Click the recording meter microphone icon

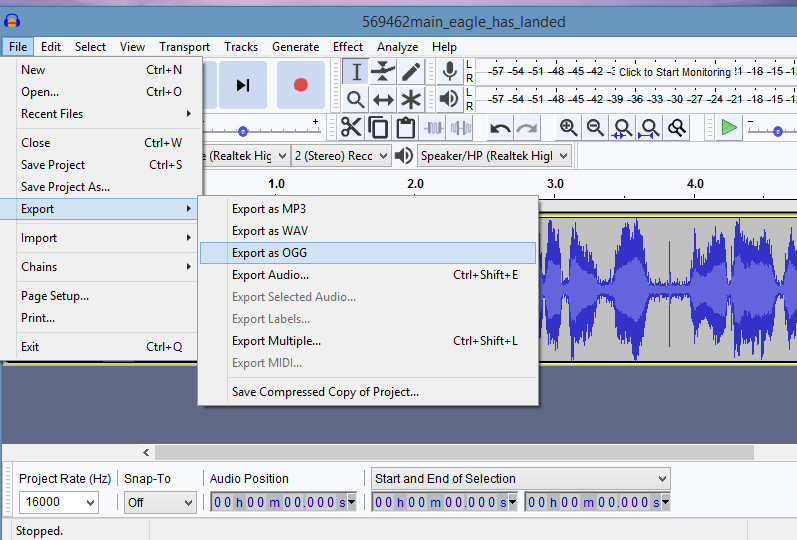(449, 72)
